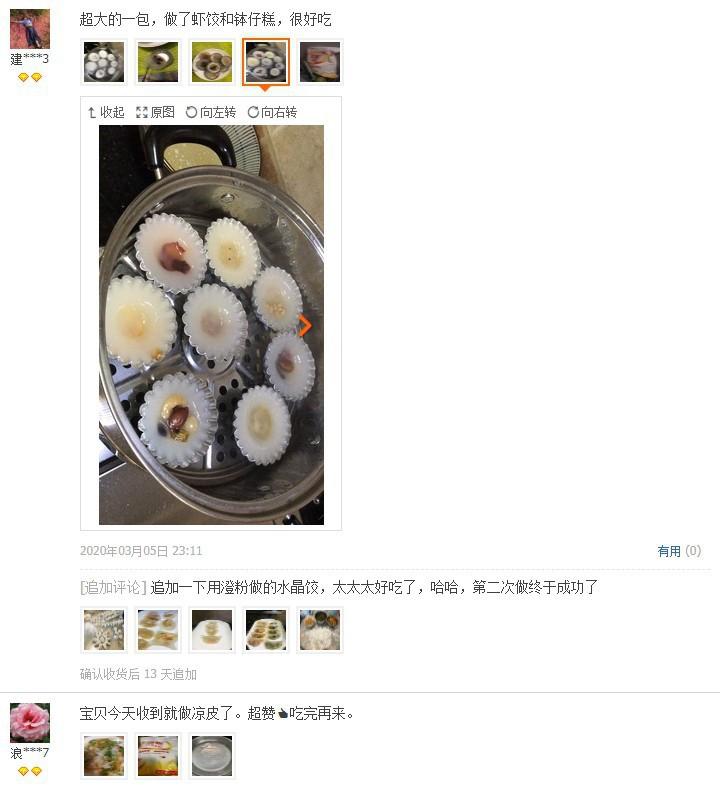The image size is (722, 790).
Task: Open original image via 原图
Action: [155, 112]
